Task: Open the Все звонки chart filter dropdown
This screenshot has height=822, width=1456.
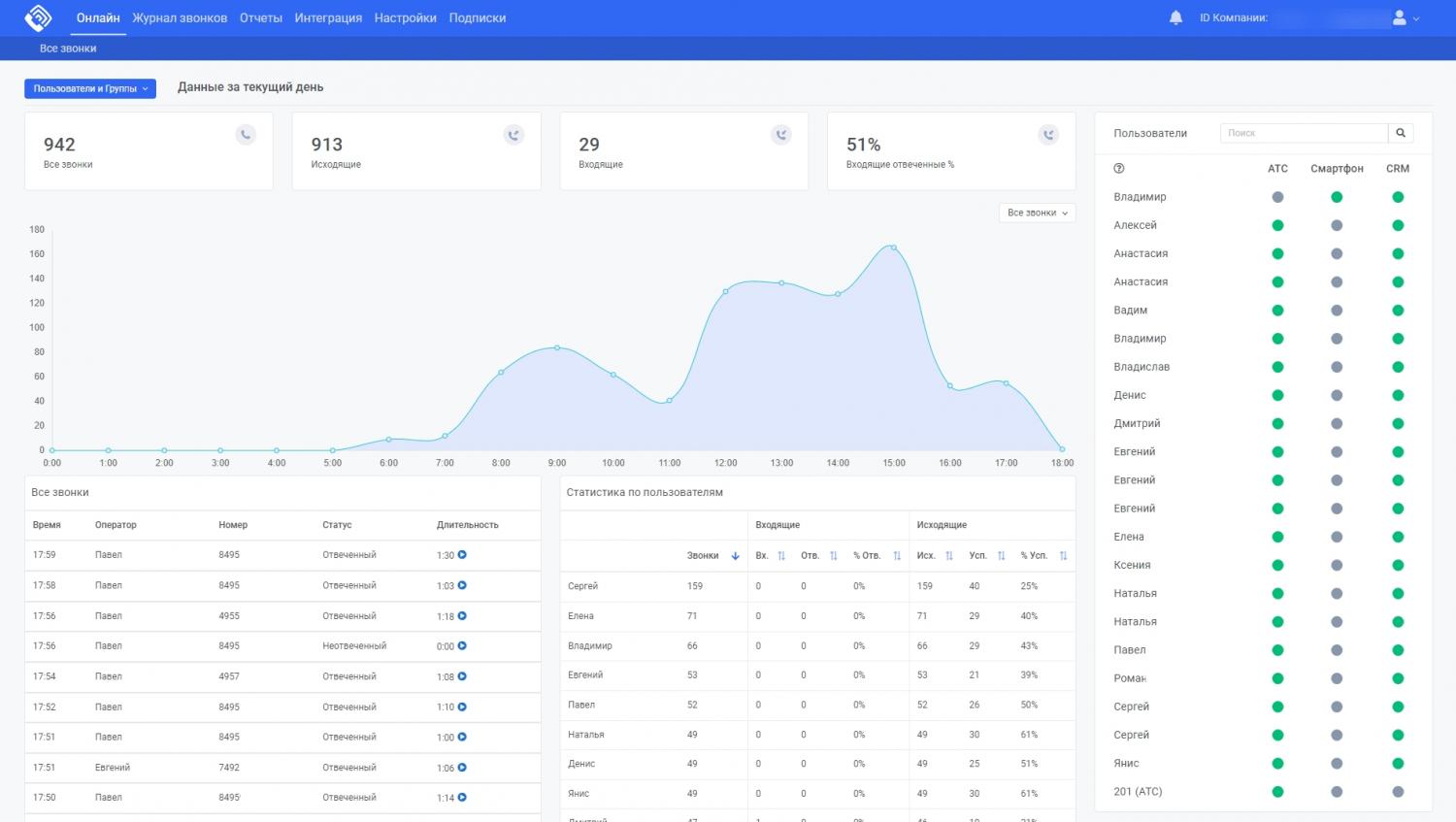Action: pyautogui.click(x=1037, y=213)
